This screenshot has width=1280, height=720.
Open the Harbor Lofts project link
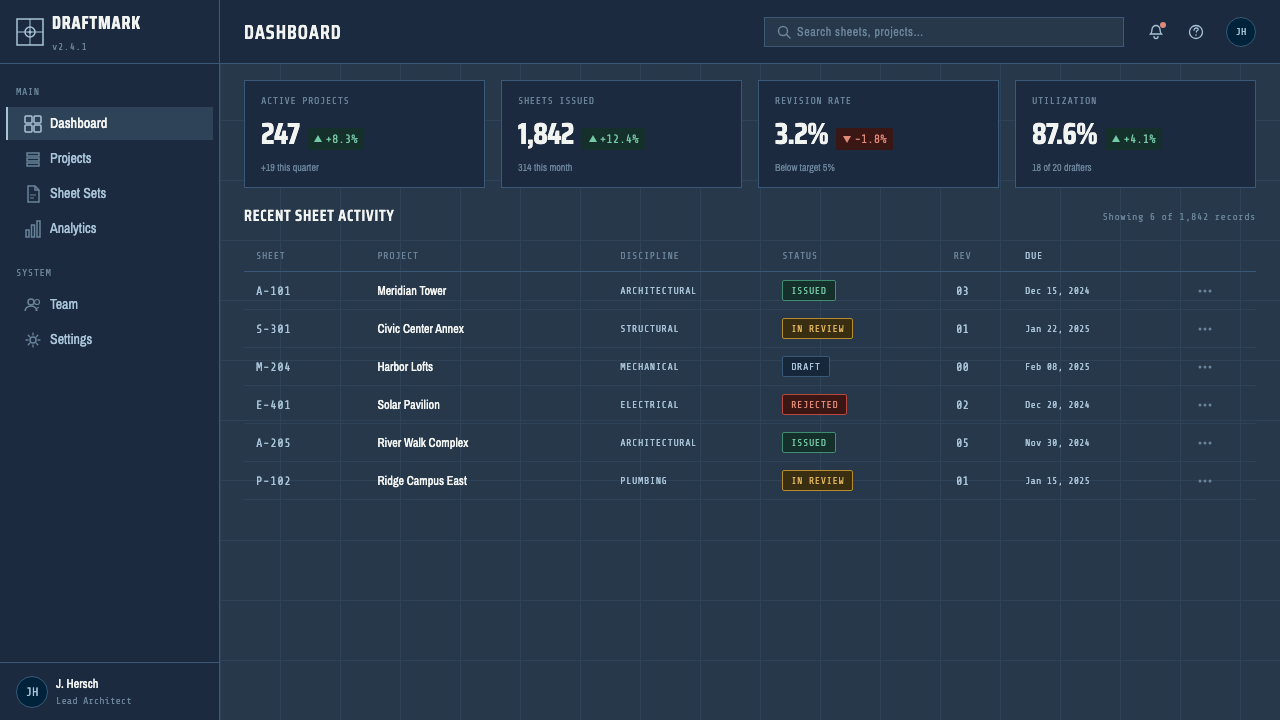tap(405, 367)
